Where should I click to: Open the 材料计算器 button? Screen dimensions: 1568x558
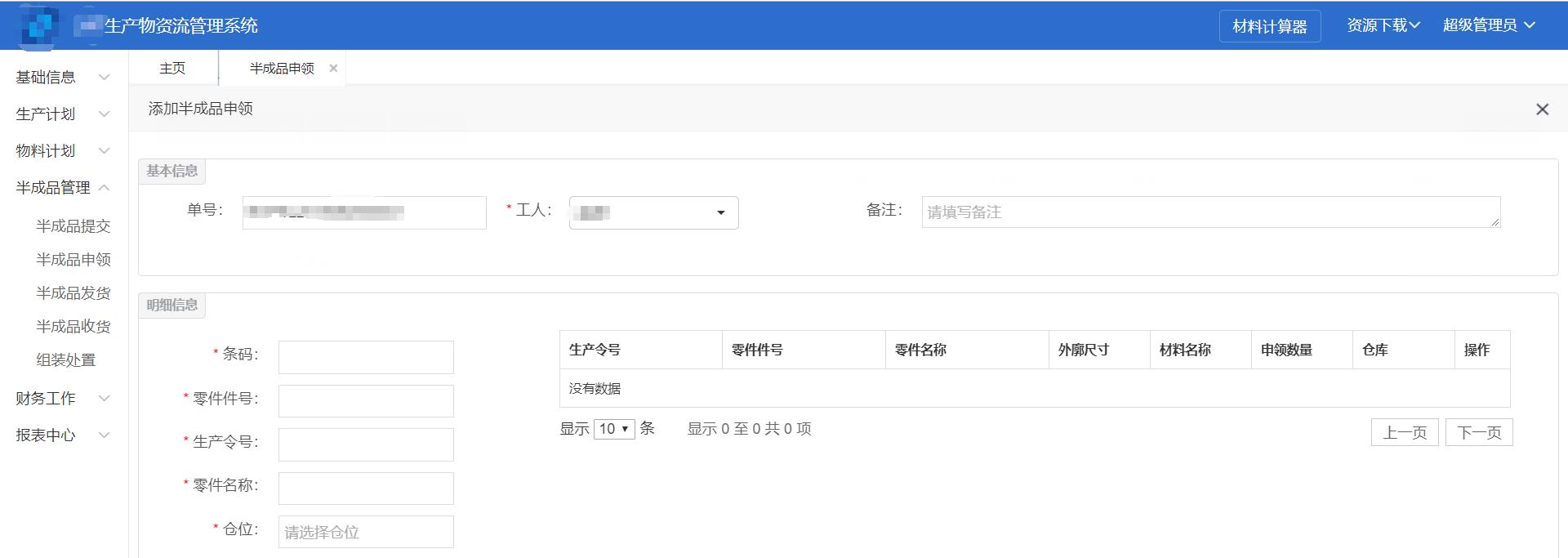(x=1269, y=26)
